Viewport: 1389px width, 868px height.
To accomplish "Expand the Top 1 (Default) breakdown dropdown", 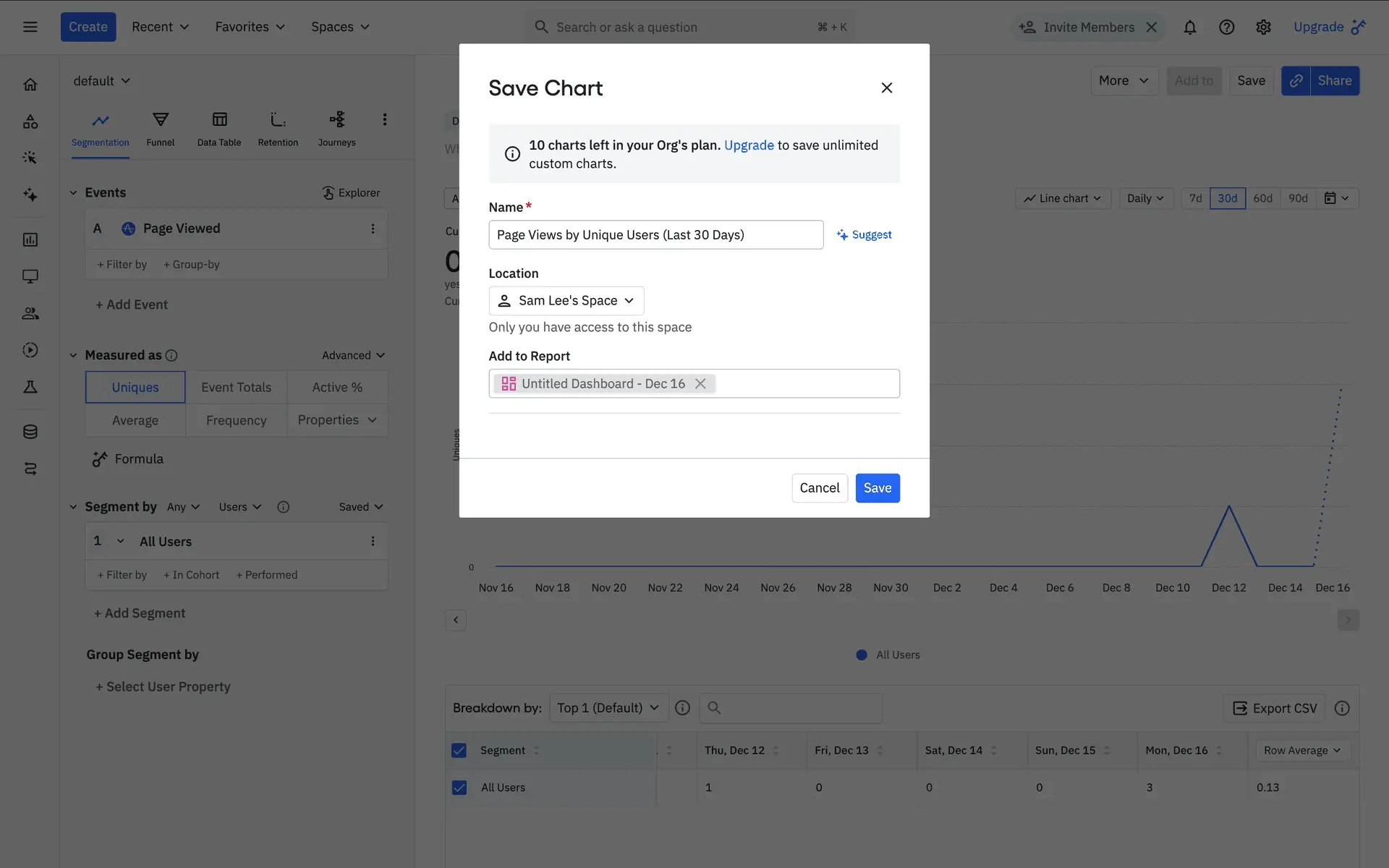I will point(608,707).
